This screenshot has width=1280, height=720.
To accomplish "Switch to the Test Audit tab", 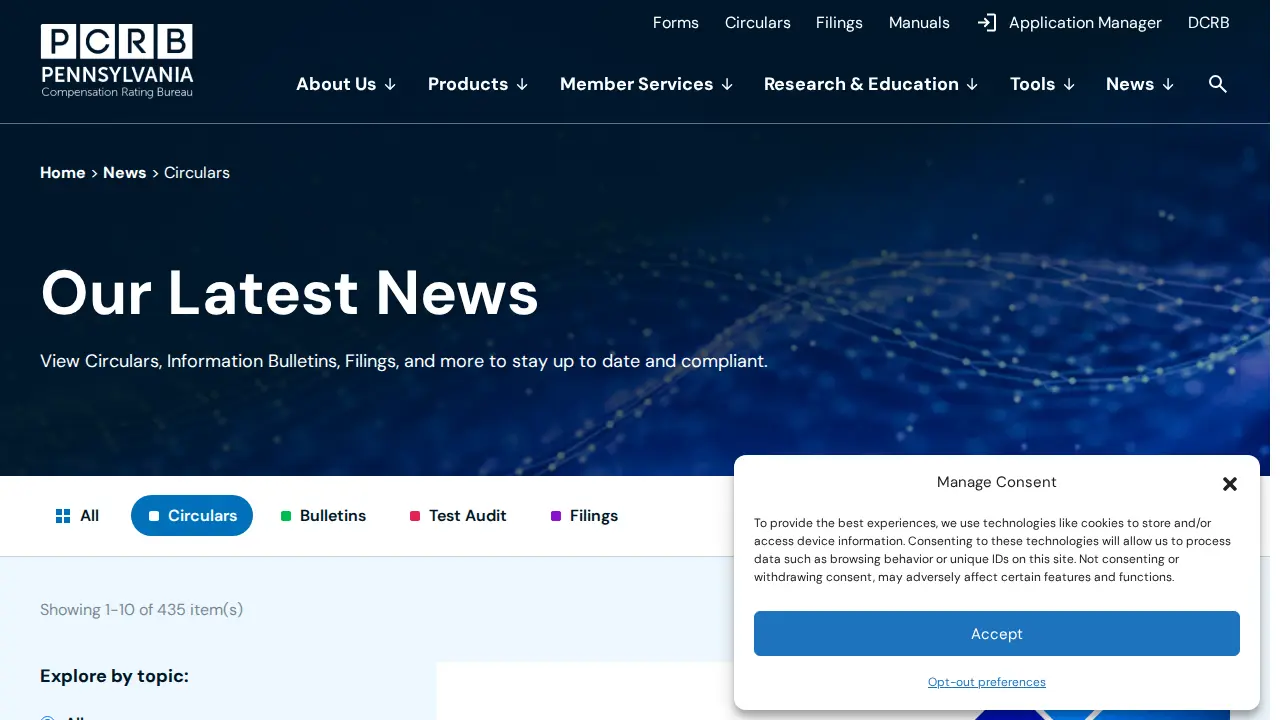I will [458, 516].
